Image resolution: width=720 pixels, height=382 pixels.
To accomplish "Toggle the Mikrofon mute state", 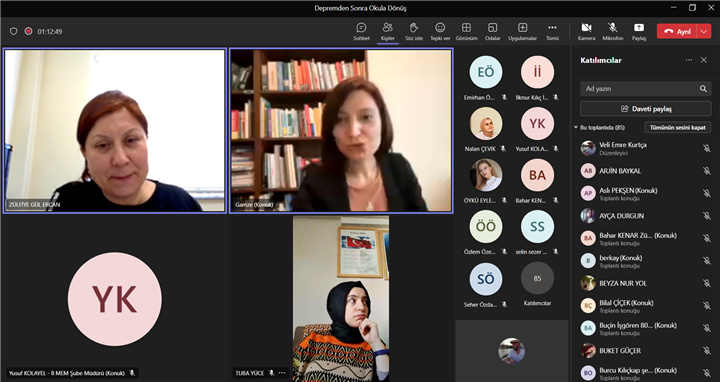I will tap(613, 32).
